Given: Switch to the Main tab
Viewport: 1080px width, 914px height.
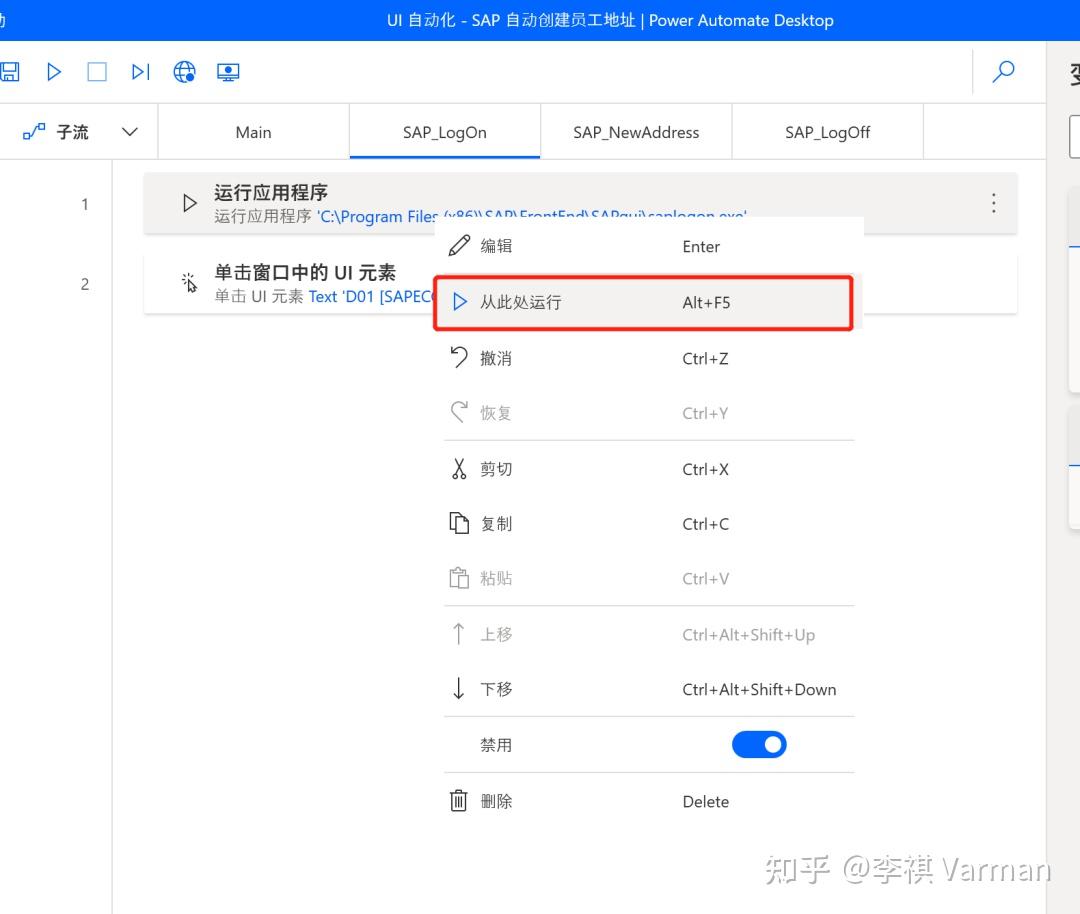Looking at the screenshot, I should 252,131.
